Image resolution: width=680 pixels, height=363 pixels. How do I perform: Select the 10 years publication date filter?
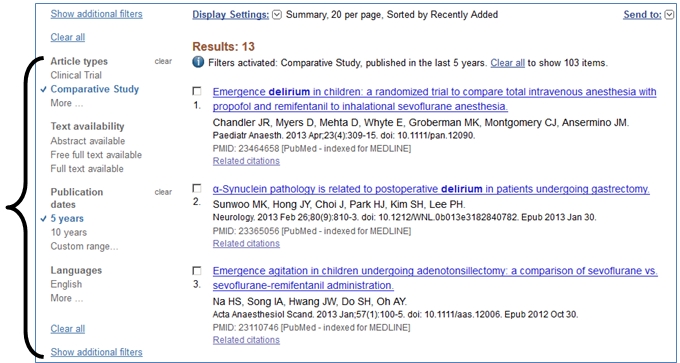[69, 232]
